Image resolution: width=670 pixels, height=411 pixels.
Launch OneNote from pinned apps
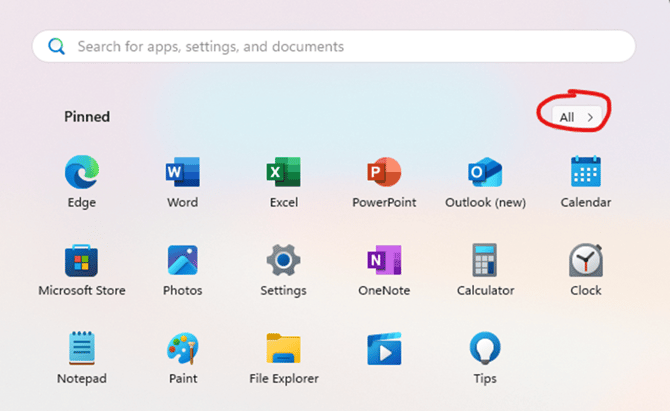coord(384,261)
